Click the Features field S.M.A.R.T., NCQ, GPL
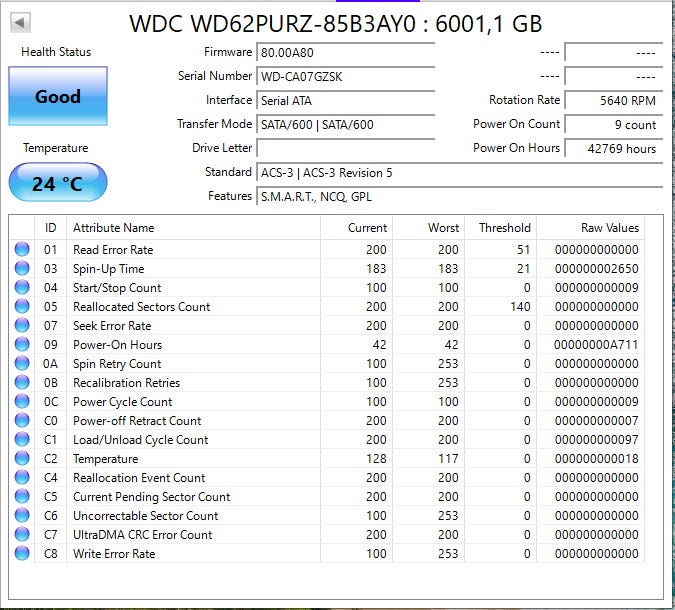675x610 pixels. click(x=459, y=197)
